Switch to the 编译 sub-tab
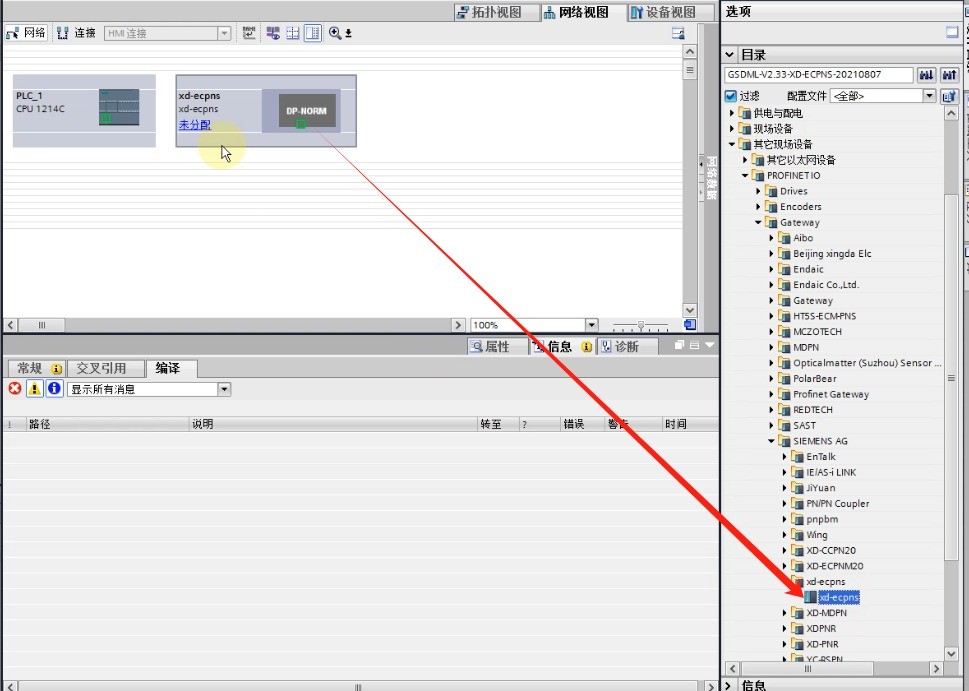The height and width of the screenshot is (691, 969). click(x=171, y=368)
